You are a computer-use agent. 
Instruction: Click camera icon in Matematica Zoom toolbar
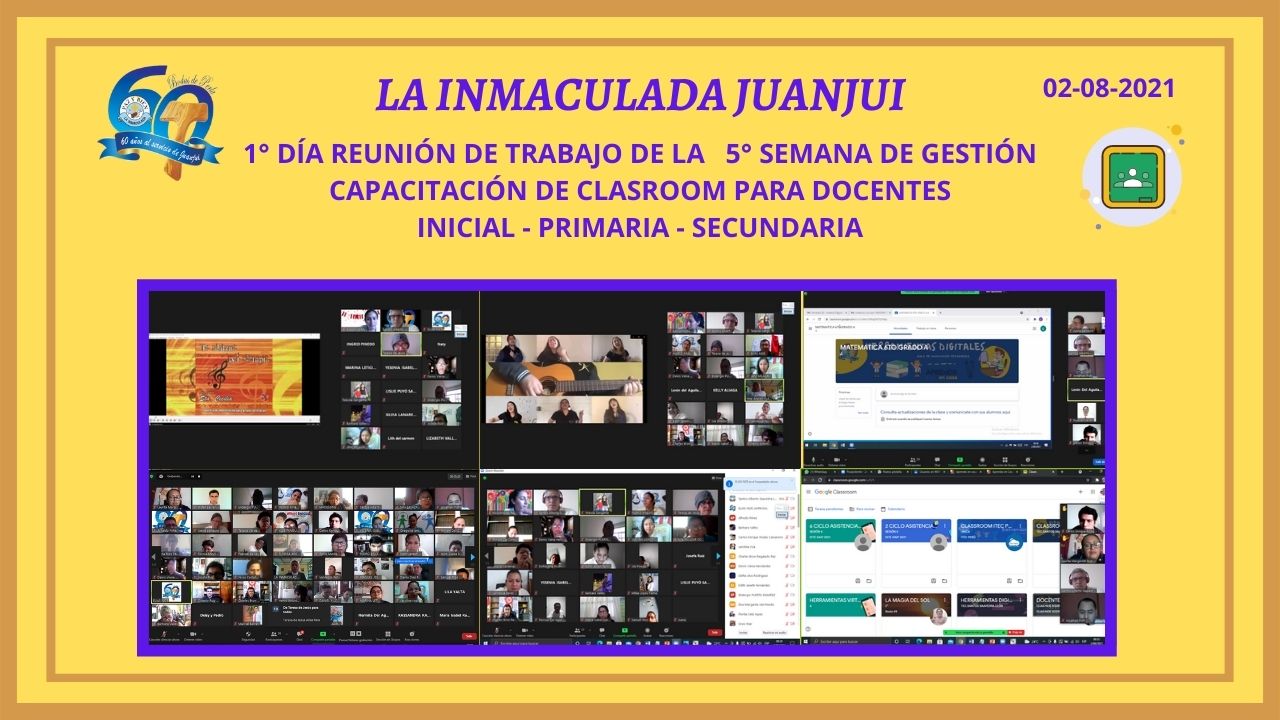point(837,460)
